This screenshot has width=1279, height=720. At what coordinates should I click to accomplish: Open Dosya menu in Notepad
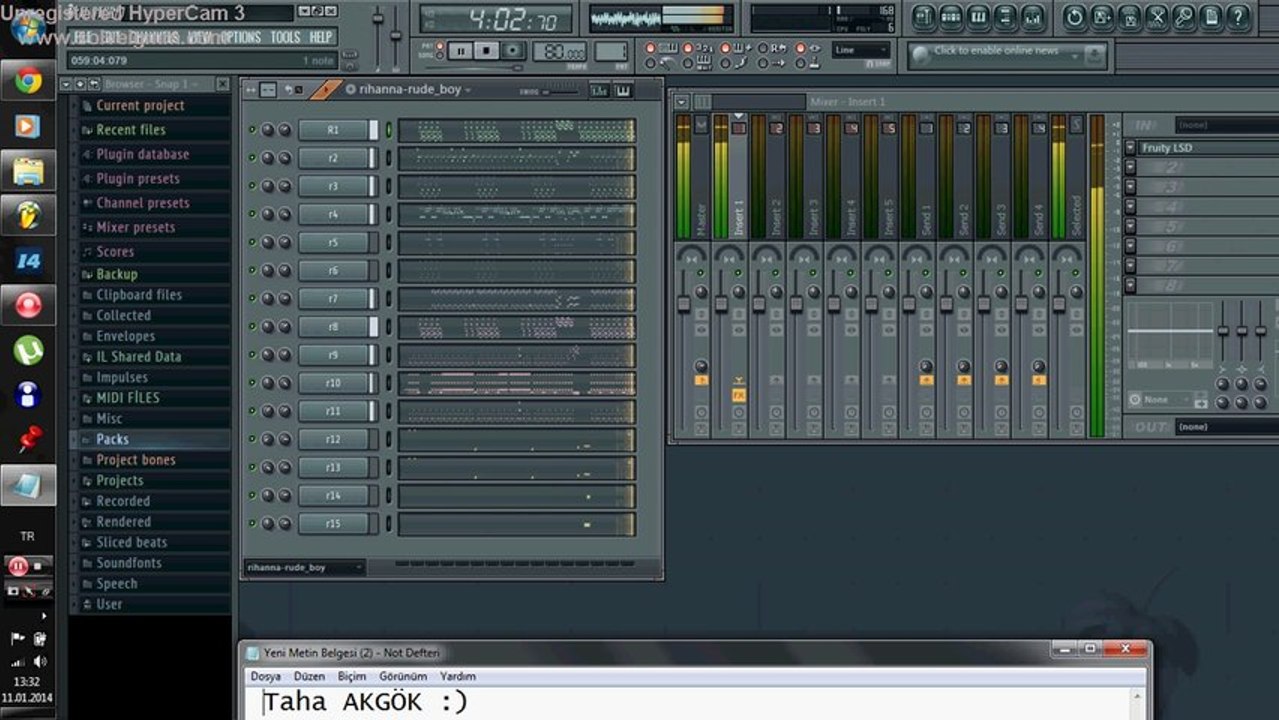(267, 676)
